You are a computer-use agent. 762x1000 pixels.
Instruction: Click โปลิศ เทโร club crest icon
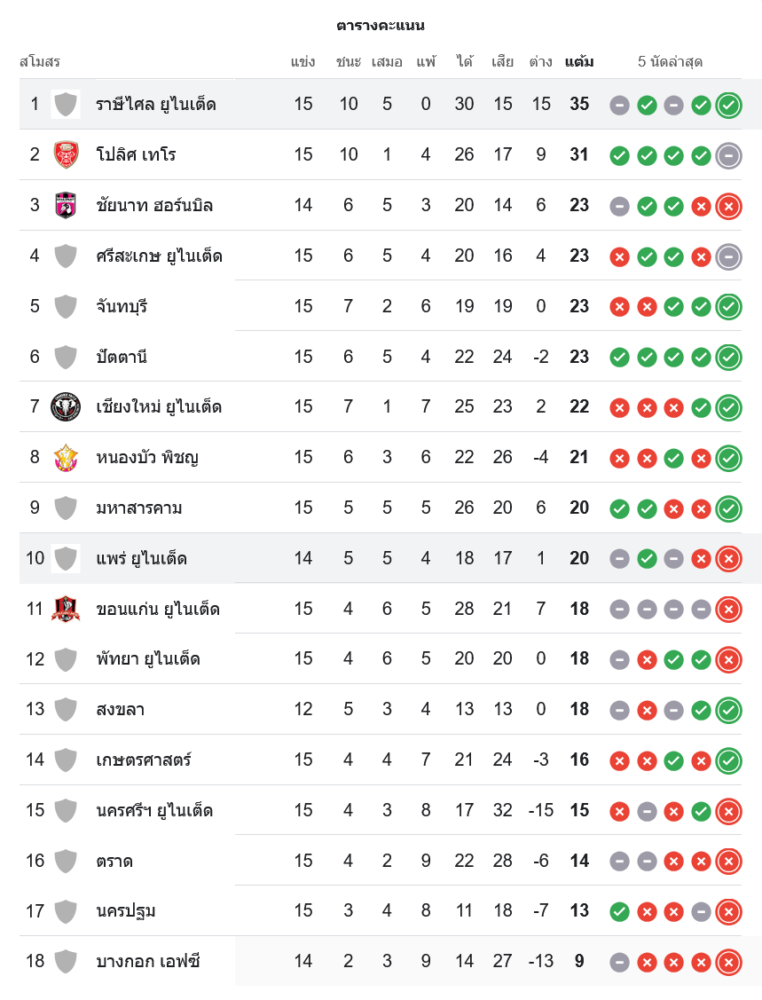[66, 155]
